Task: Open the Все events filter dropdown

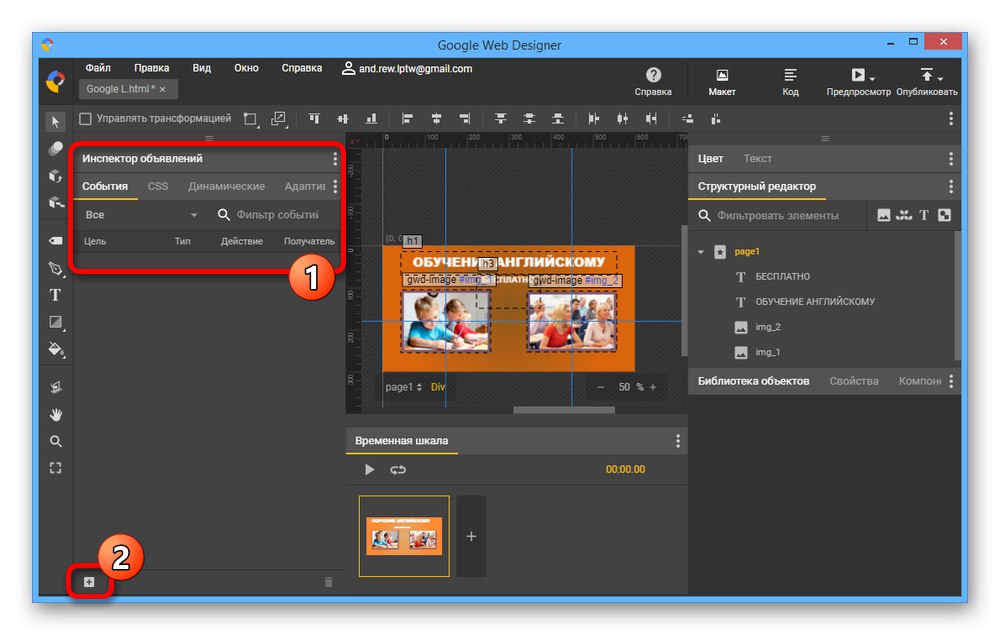Action: 140,215
